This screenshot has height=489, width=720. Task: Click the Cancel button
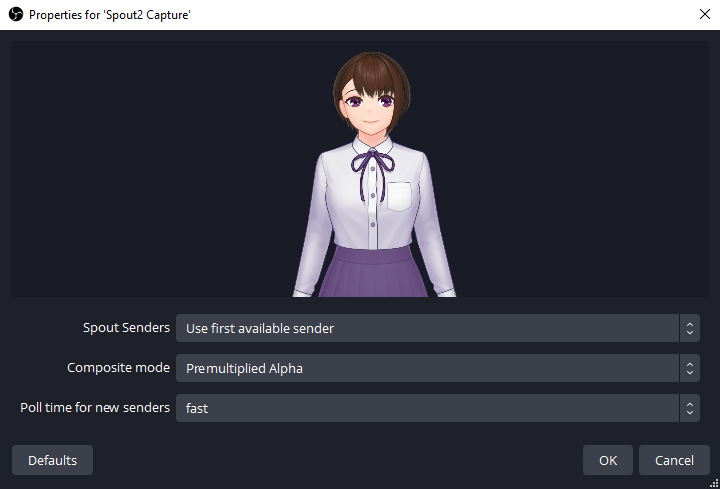pyautogui.click(x=674, y=460)
